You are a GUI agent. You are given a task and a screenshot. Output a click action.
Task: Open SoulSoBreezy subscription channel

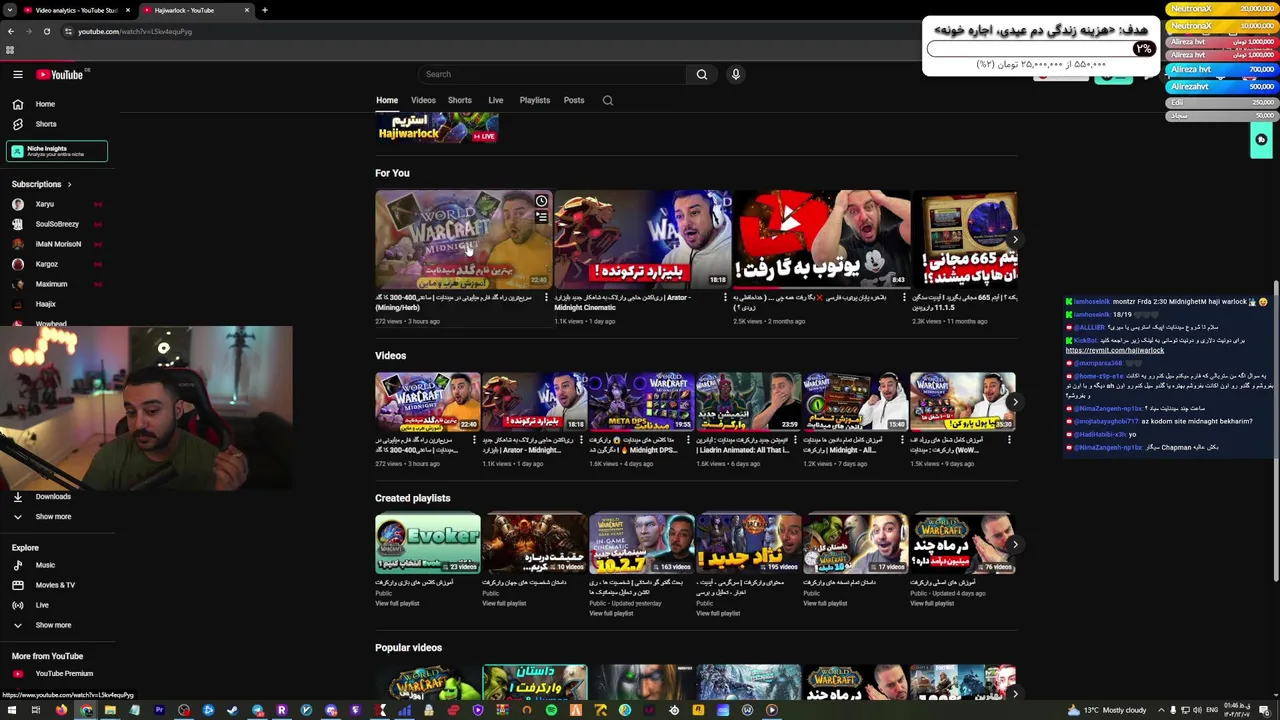point(55,224)
